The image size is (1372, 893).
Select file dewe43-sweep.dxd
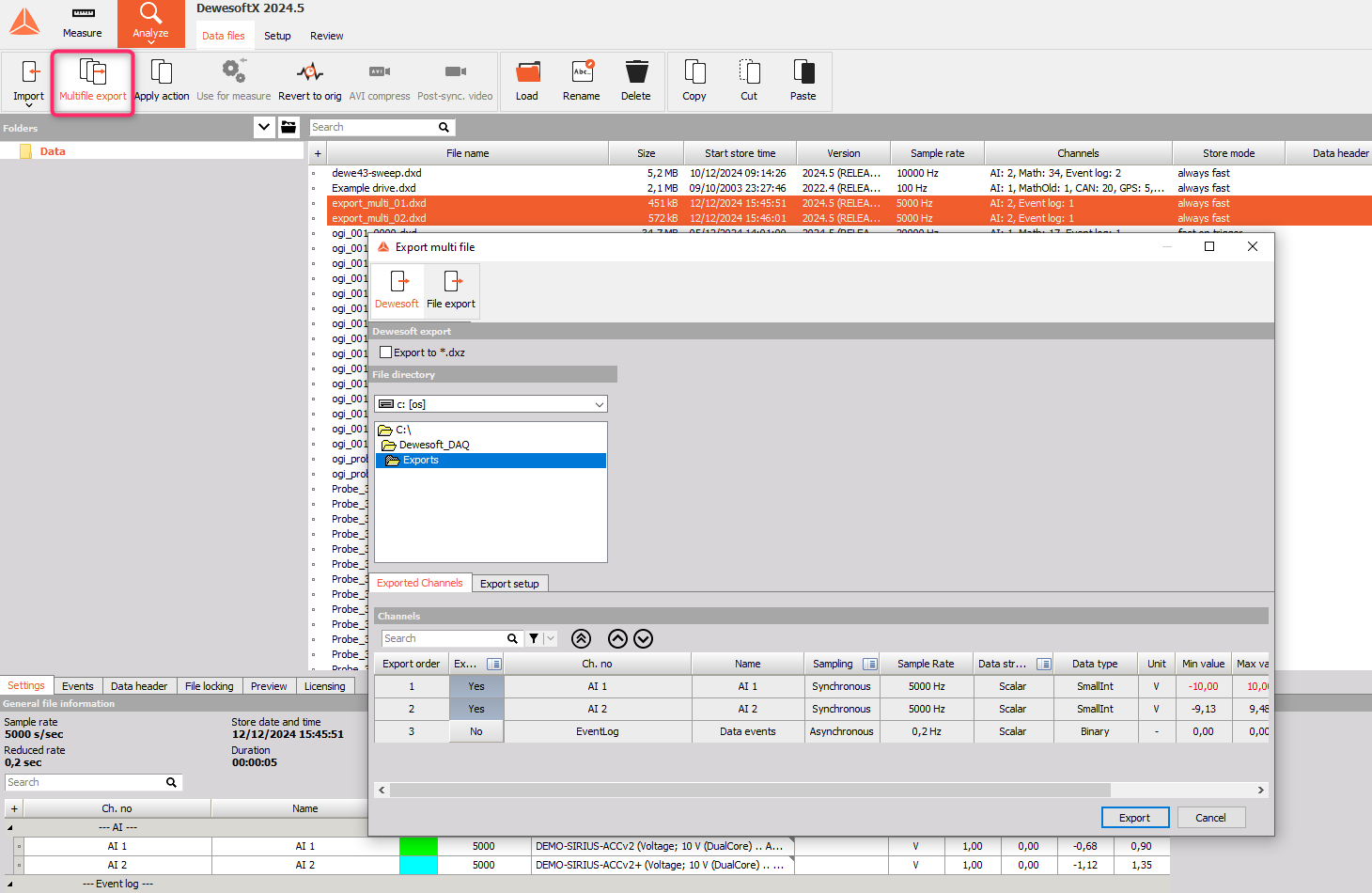pos(377,173)
